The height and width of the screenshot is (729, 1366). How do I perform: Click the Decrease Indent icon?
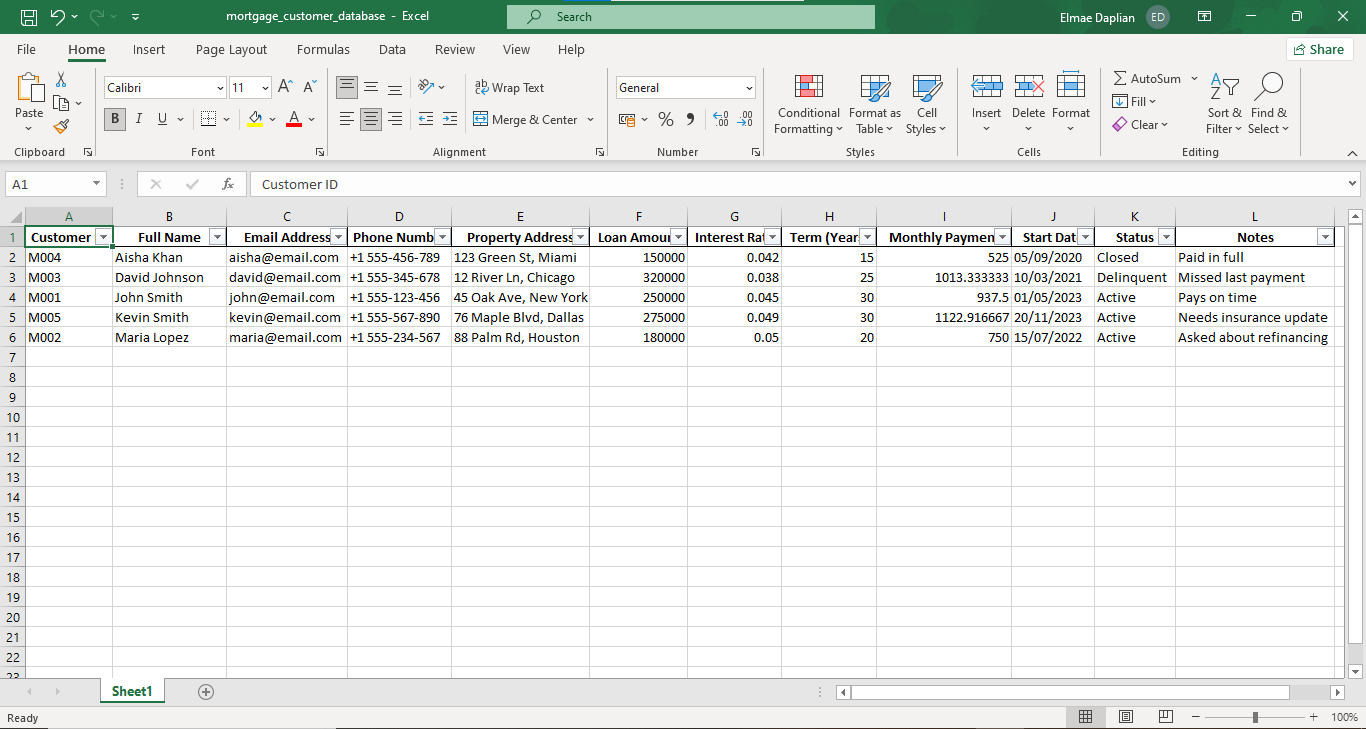[426, 119]
